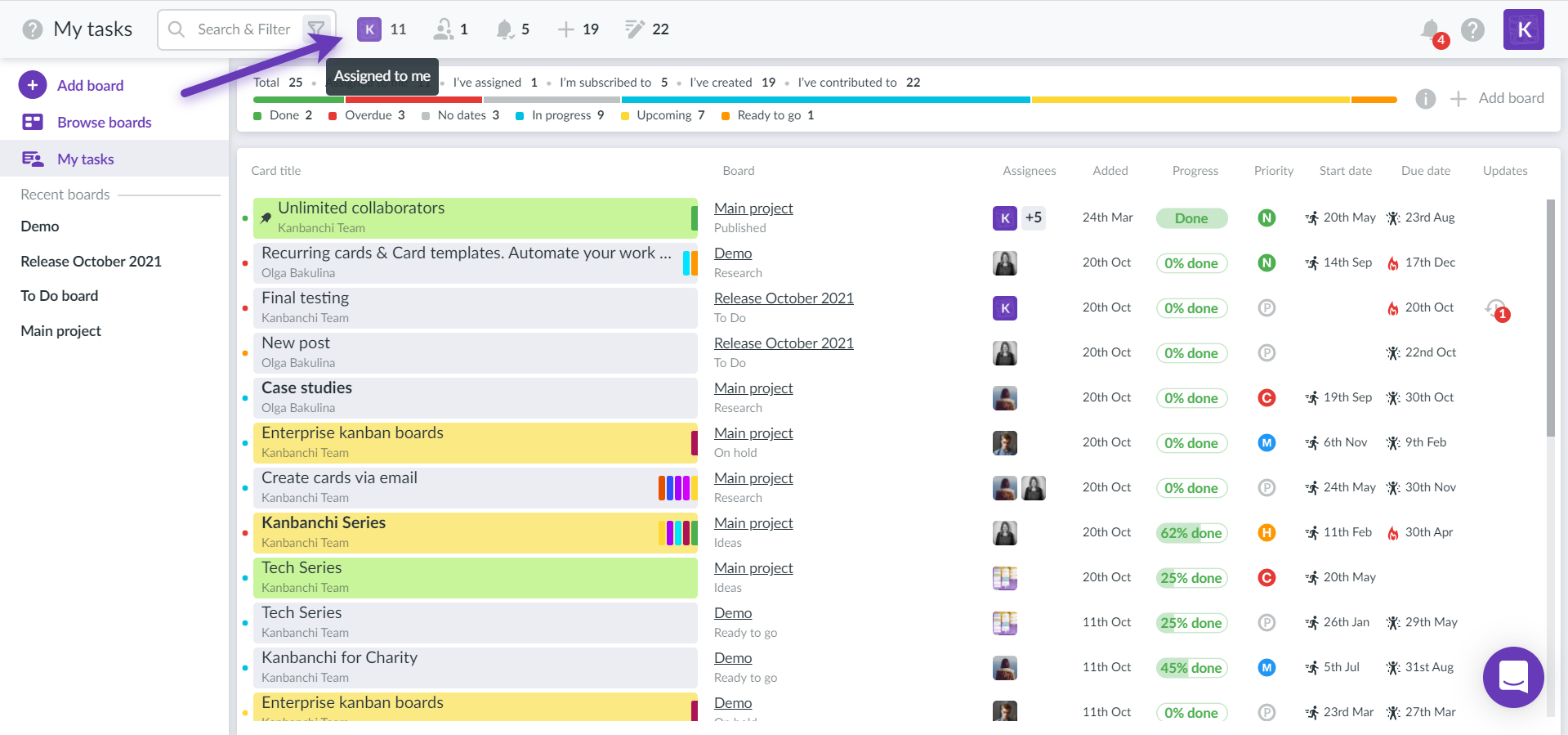Filter by I've created plus icon
The width and height of the screenshot is (1568, 735).
(x=565, y=29)
